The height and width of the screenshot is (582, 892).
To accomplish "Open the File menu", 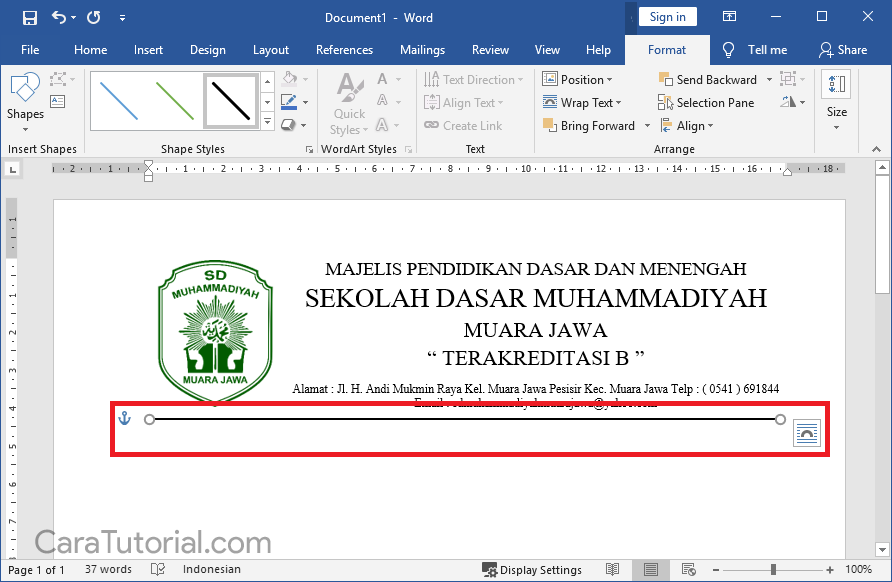I will [30, 50].
